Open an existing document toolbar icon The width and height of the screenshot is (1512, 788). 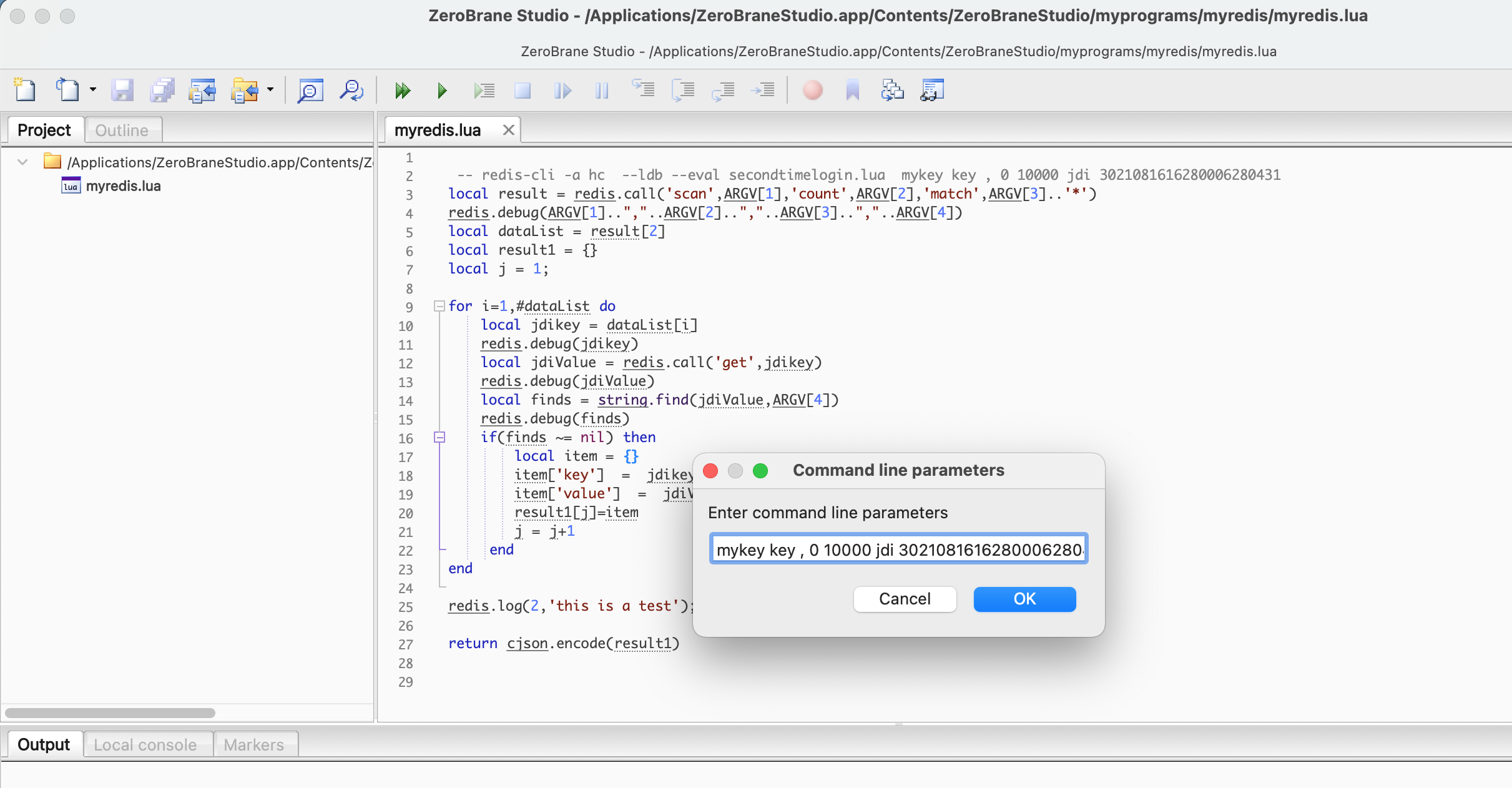(67, 91)
